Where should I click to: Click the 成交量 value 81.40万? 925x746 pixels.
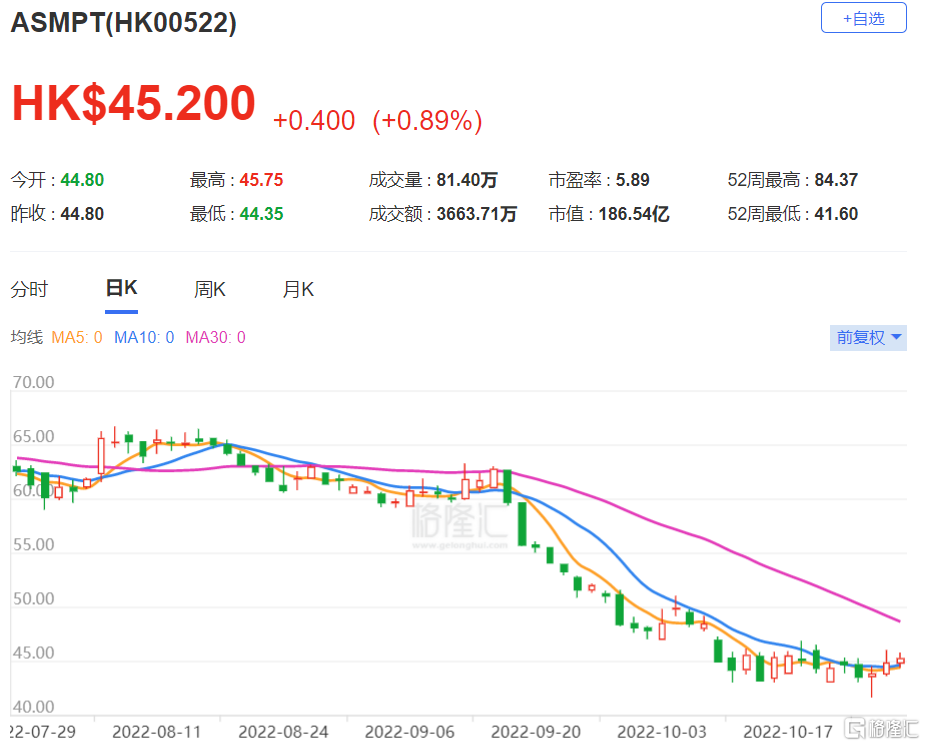467,180
